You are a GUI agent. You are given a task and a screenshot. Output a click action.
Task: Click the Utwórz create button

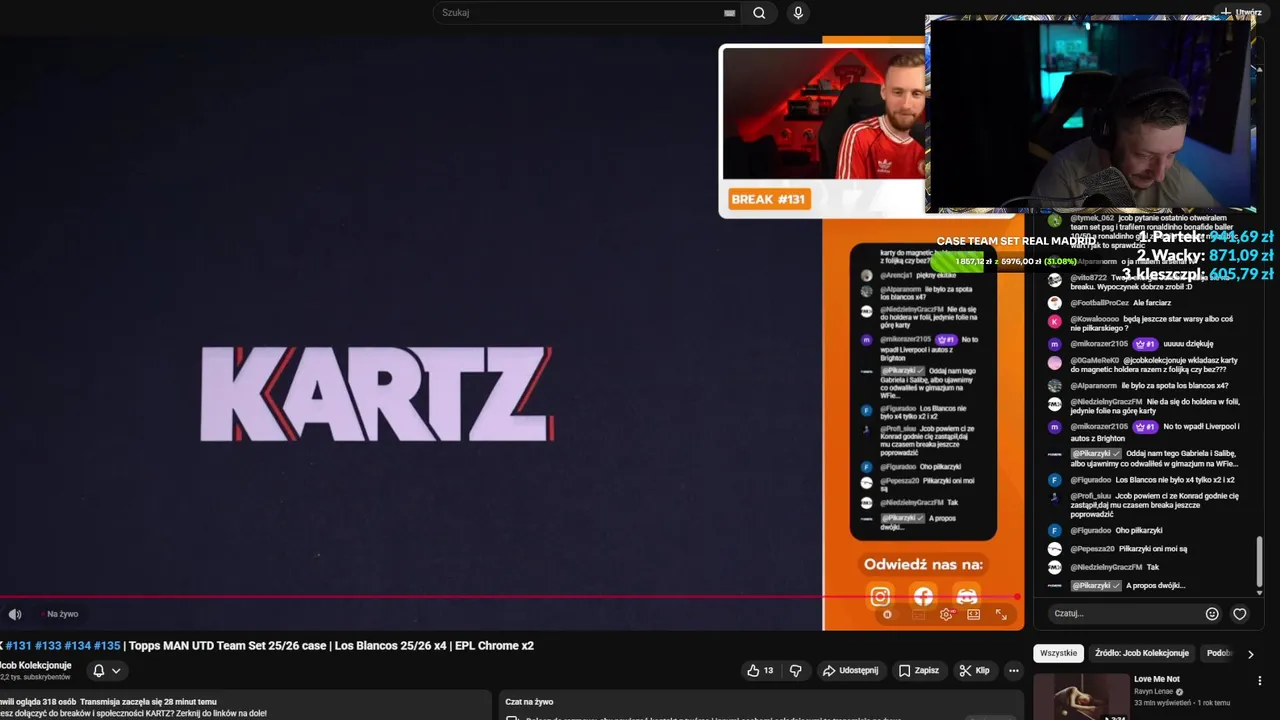coord(1239,12)
